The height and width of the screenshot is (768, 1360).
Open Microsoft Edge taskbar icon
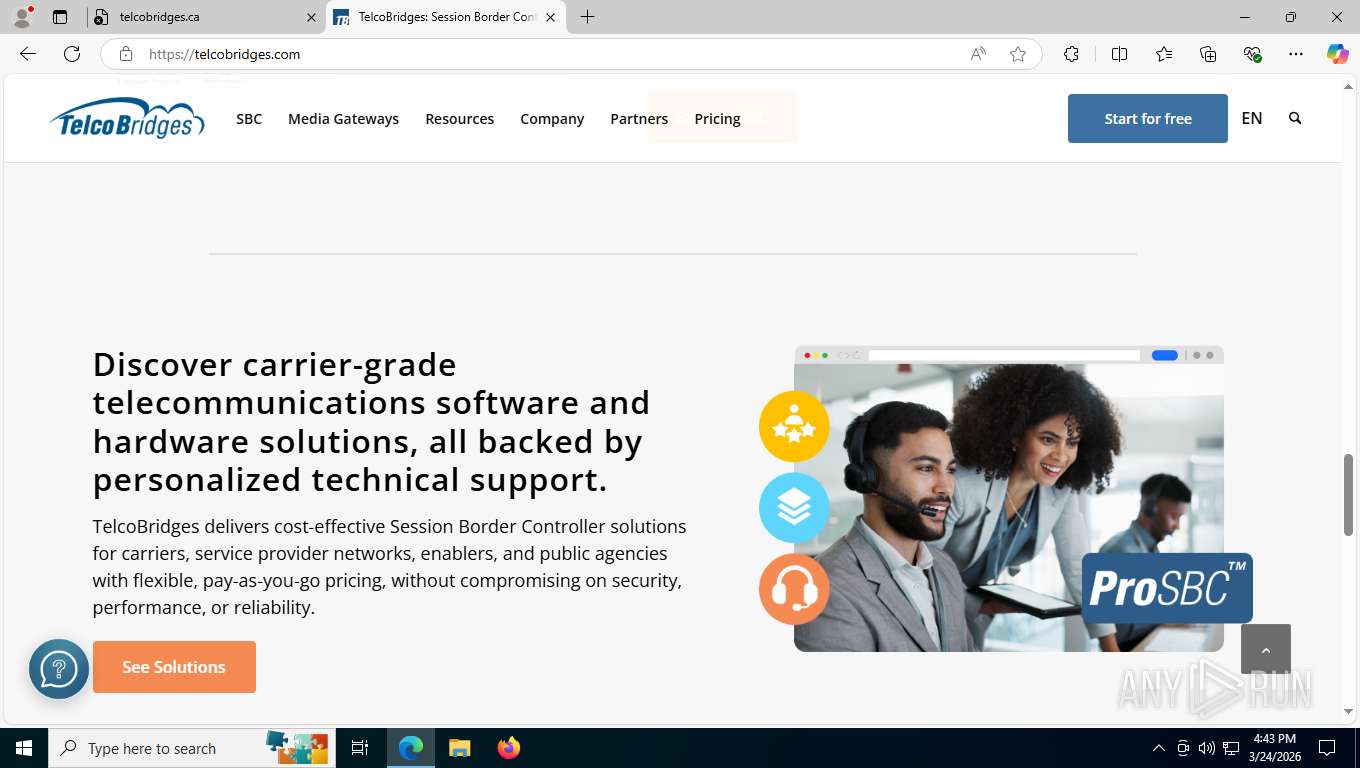coord(411,748)
